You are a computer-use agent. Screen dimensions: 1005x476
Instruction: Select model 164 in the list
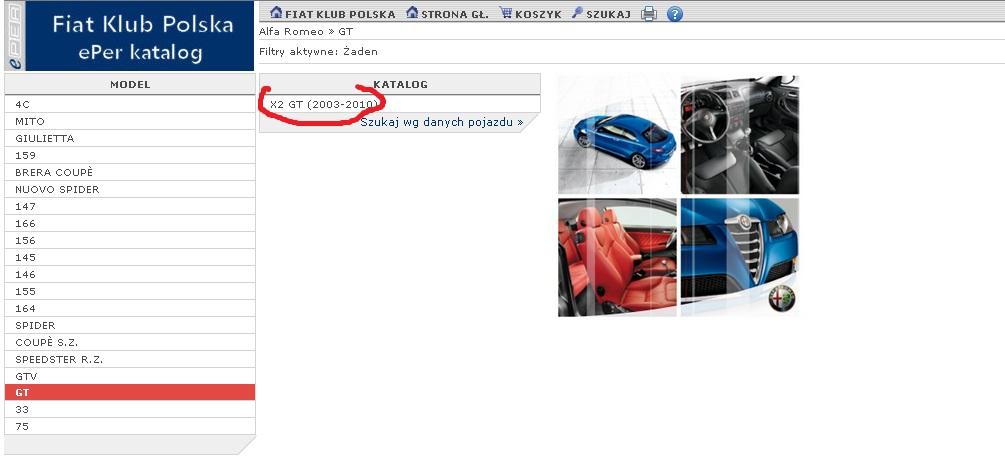pos(130,308)
